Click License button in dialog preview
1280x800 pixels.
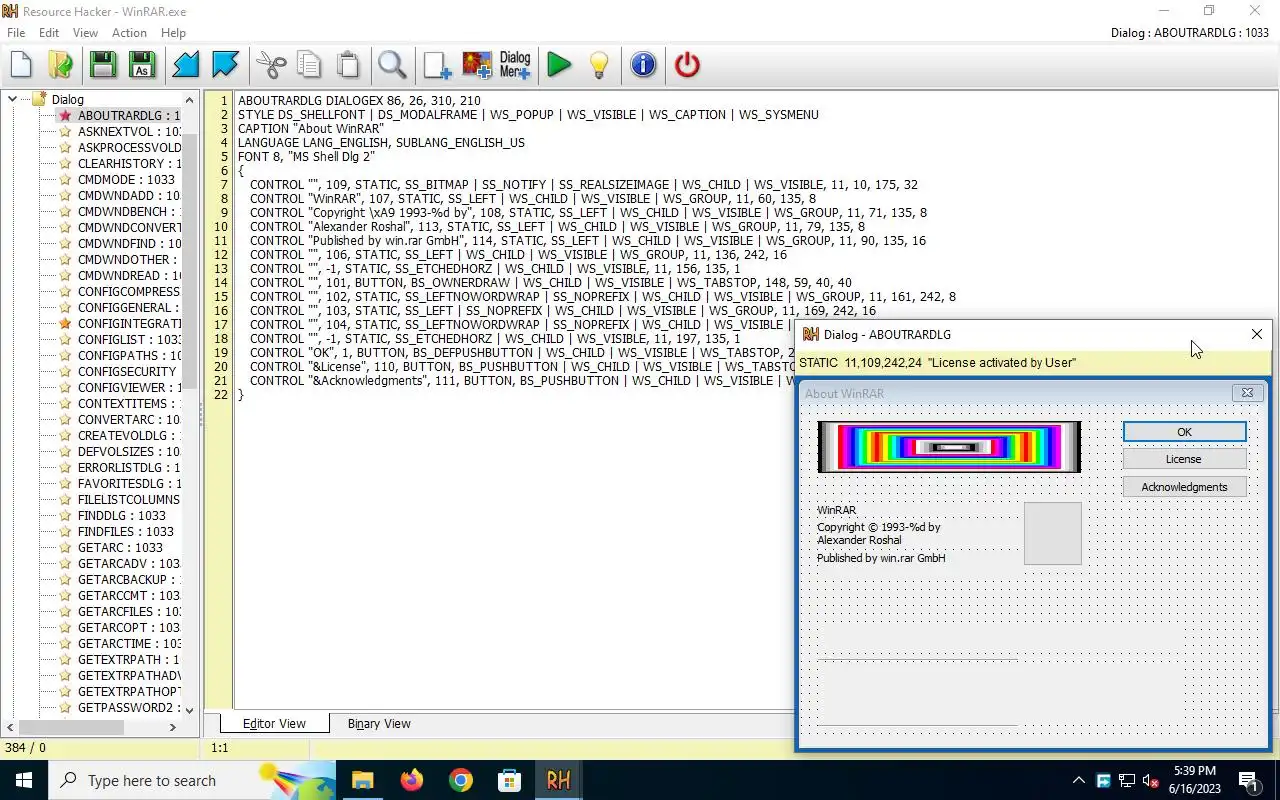(1184, 459)
